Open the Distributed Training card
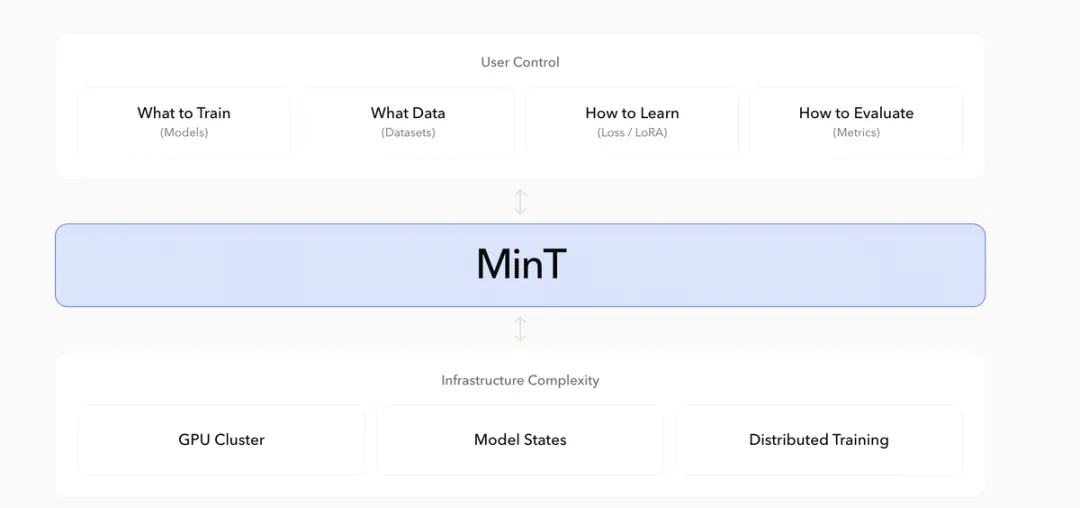The height and width of the screenshot is (508, 1080). tap(819, 440)
